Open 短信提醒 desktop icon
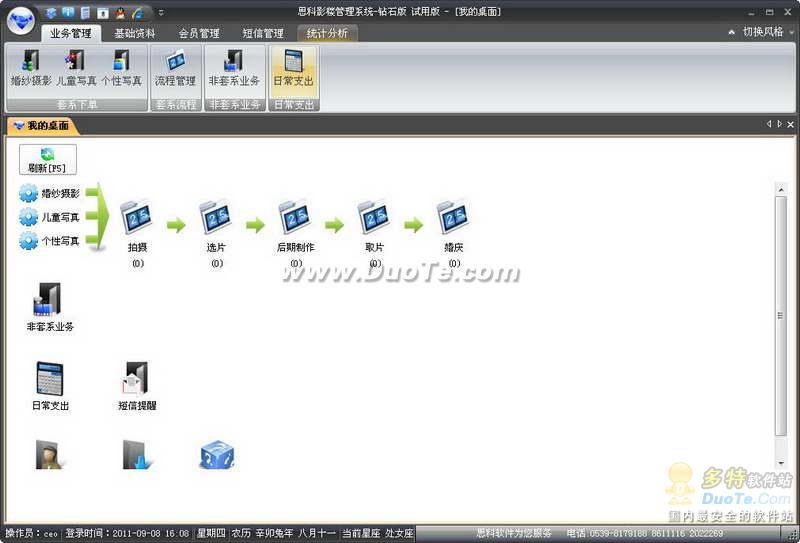This screenshot has height=543, width=800. click(x=137, y=380)
